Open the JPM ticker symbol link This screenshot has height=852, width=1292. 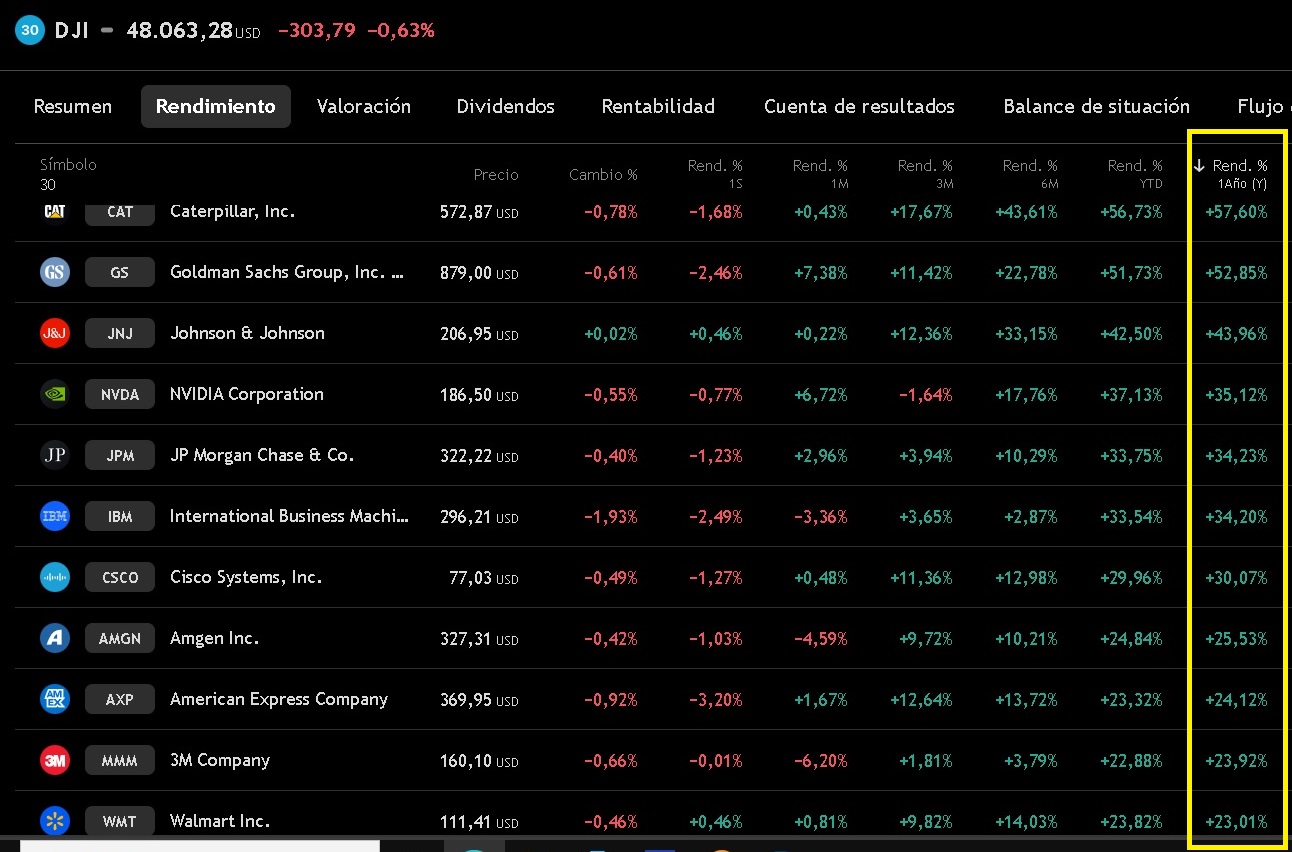pos(120,455)
